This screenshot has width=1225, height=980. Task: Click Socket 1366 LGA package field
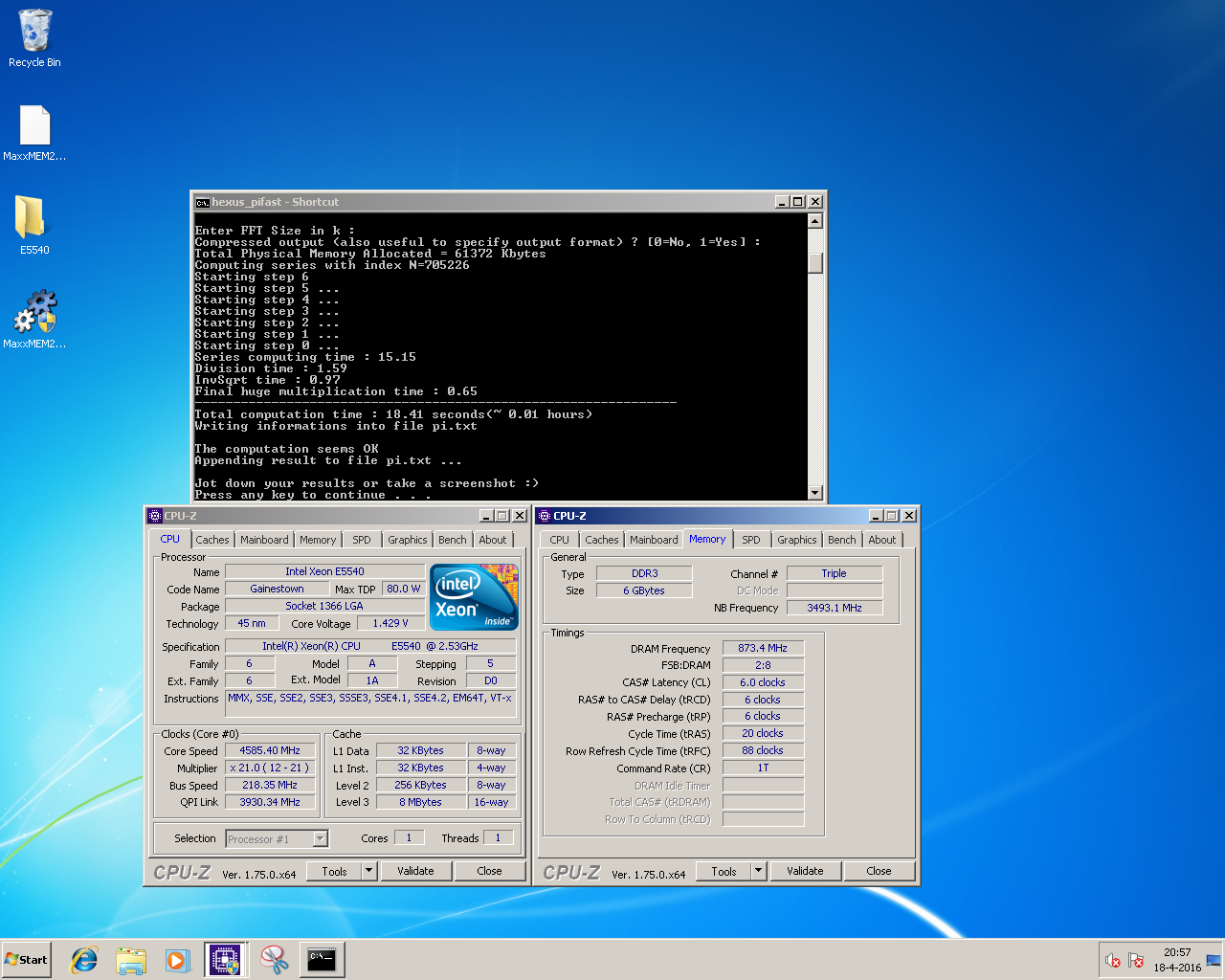(324, 606)
